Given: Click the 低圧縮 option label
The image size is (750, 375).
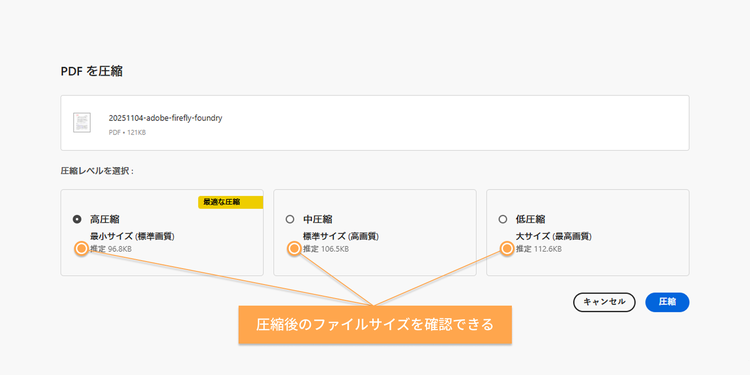Looking at the screenshot, I should [x=530, y=219].
